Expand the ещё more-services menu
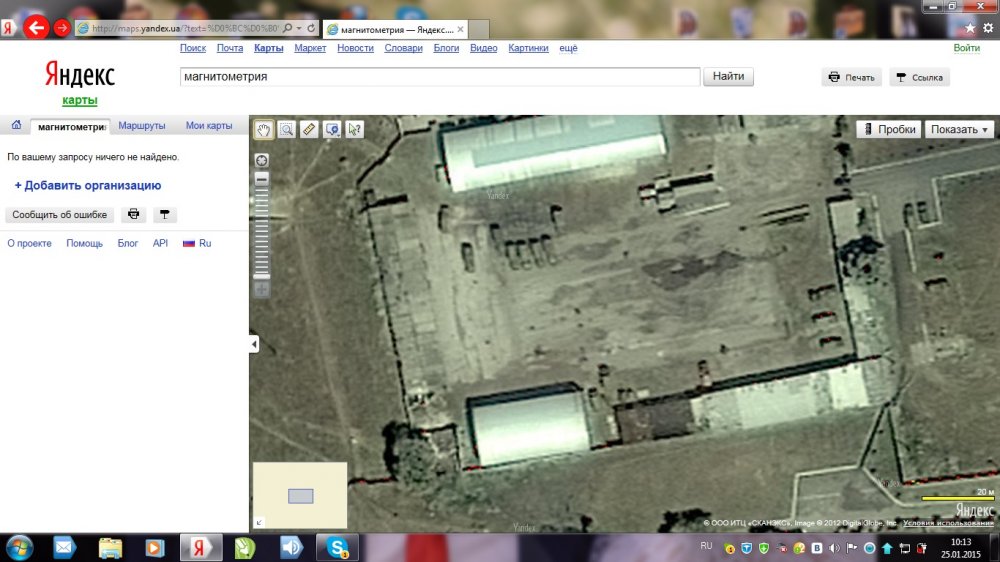Screen dimensions: 1000x562 (568, 48)
